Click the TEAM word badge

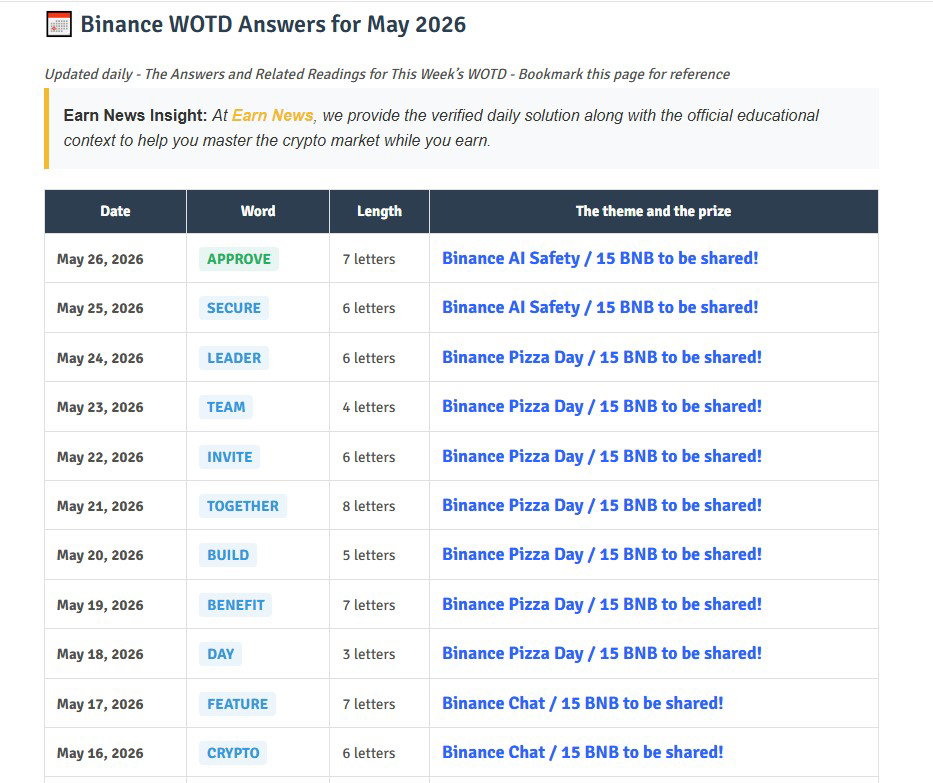click(226, 407)
